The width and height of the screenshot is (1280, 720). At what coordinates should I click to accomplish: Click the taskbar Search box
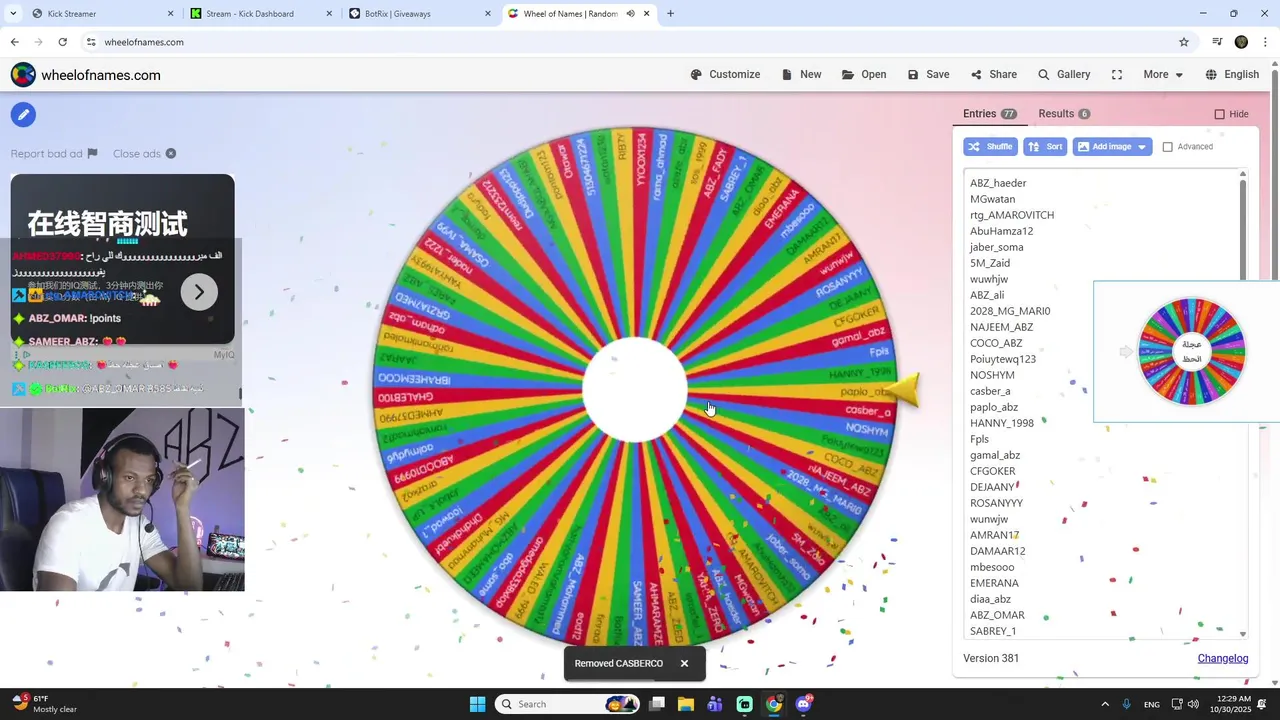click(567, 704)
